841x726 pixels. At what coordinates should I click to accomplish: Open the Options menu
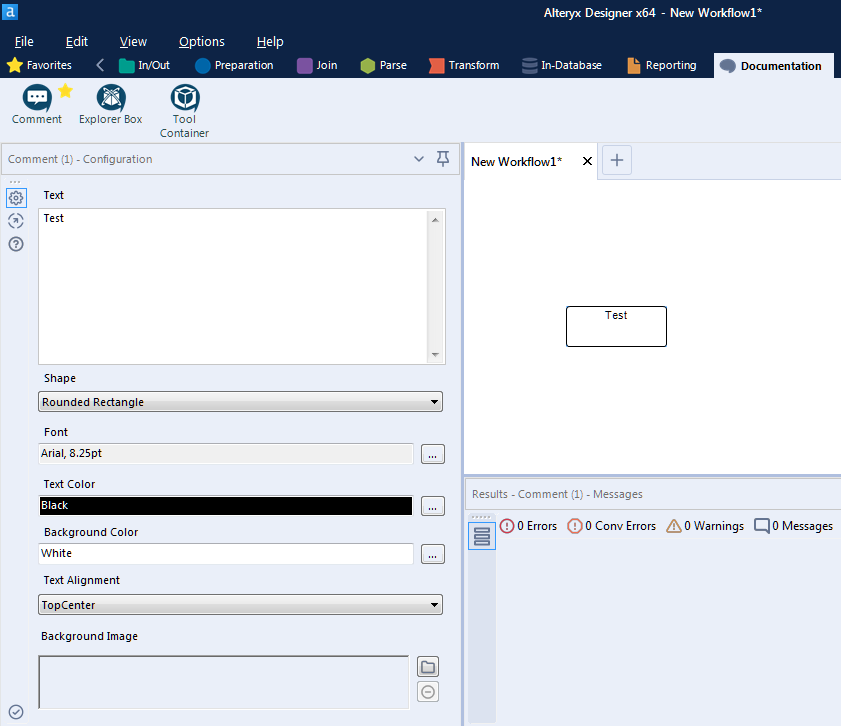coord(201,41)
